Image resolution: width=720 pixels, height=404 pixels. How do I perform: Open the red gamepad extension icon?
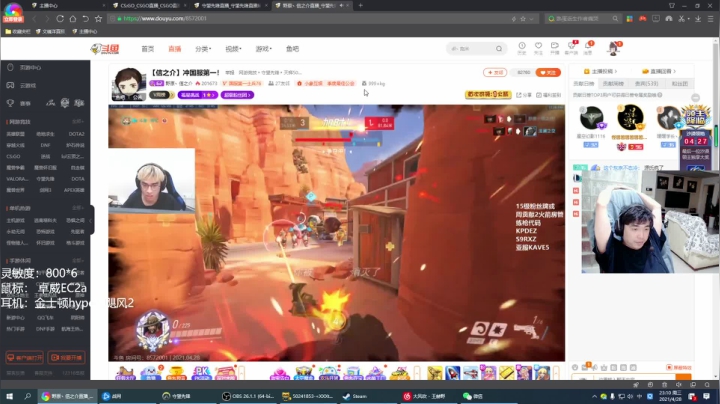[642, 19]
